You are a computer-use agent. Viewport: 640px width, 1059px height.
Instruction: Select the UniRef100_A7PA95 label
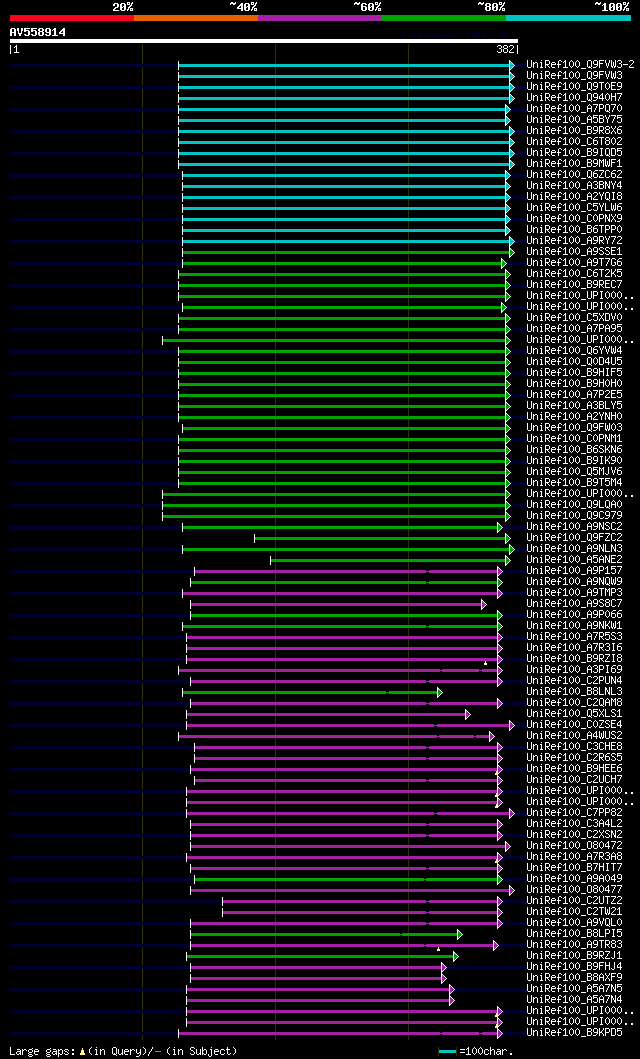click(x=575, y=329)
